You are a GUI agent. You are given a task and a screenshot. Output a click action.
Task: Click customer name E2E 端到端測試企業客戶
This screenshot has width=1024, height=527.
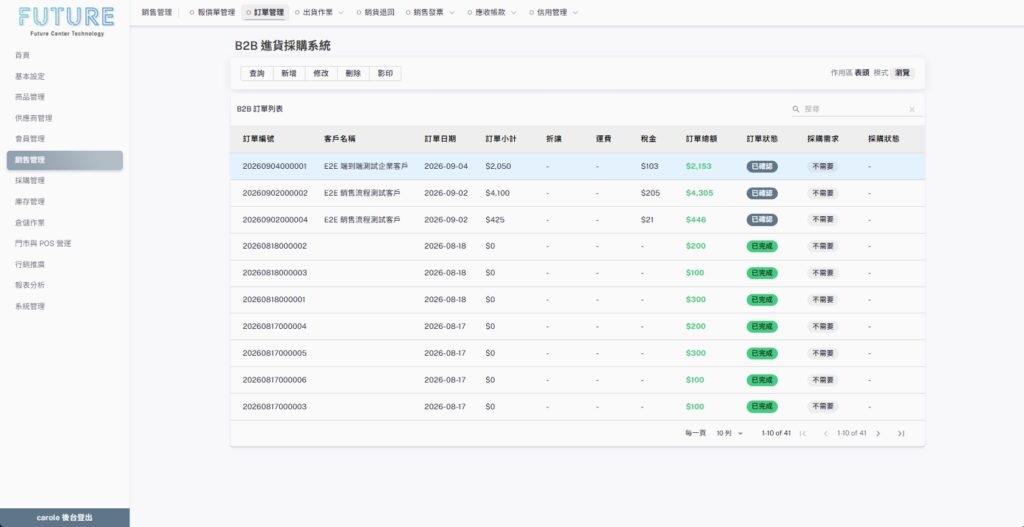(366, 167)
